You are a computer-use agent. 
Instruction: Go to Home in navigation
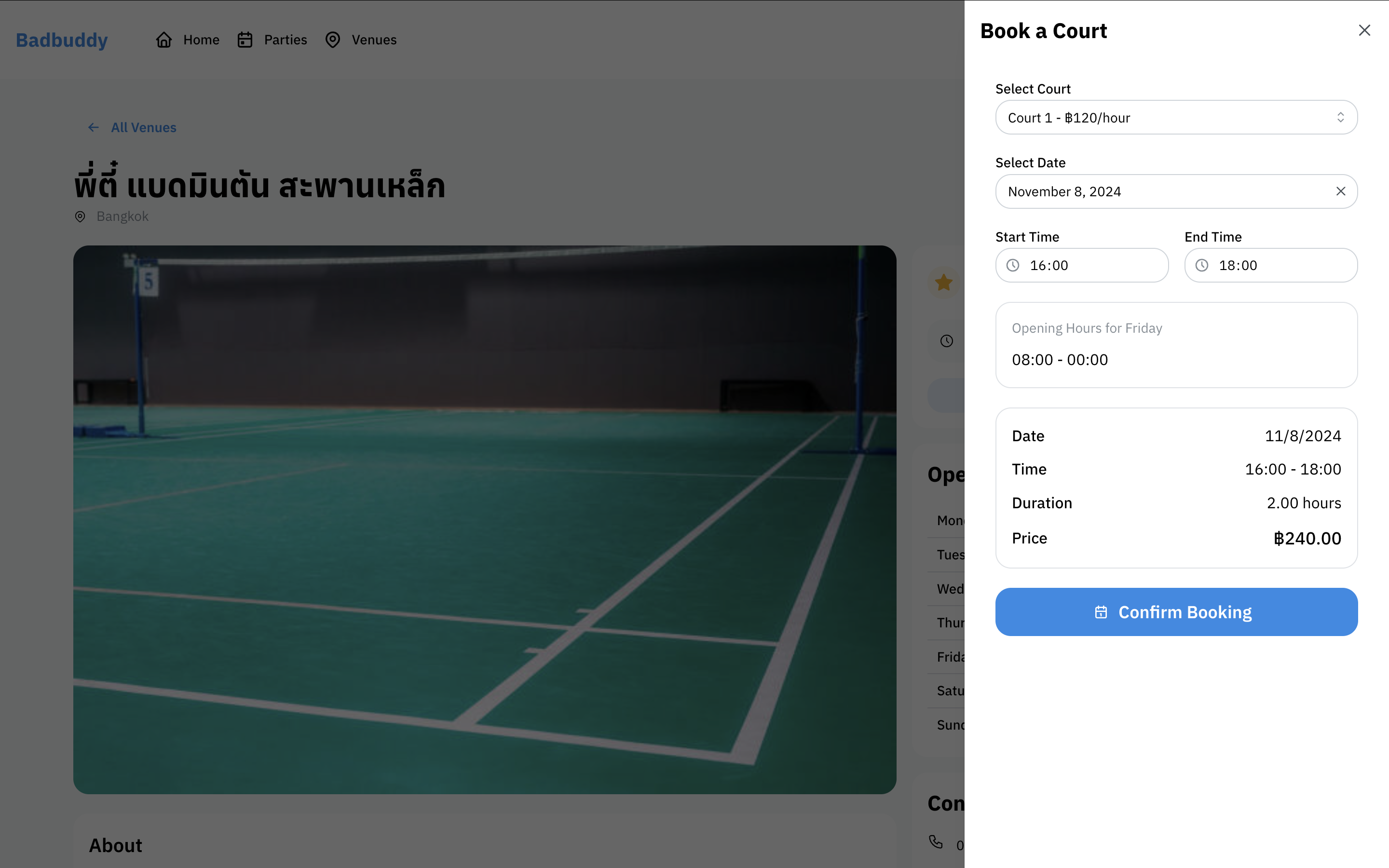coord(188,40)
